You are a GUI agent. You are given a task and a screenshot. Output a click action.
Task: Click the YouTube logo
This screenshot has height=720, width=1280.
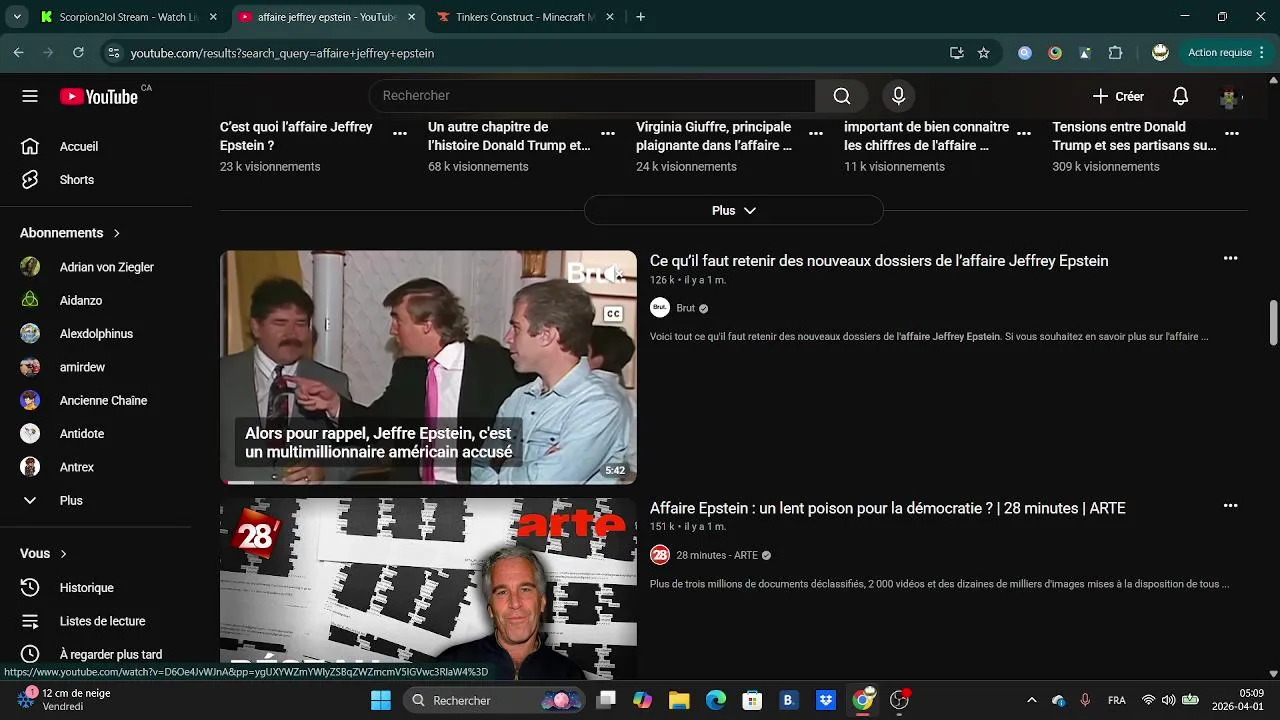pyautogui.click(x=99, y=96)
